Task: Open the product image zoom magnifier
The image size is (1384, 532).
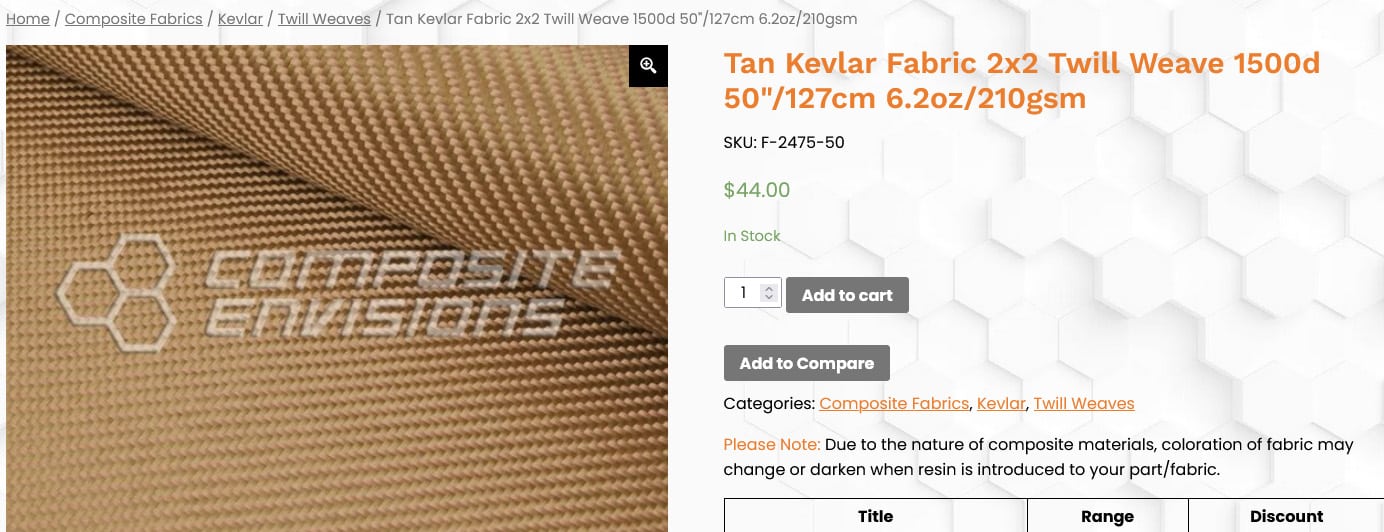Action: (x=648, y=66)
